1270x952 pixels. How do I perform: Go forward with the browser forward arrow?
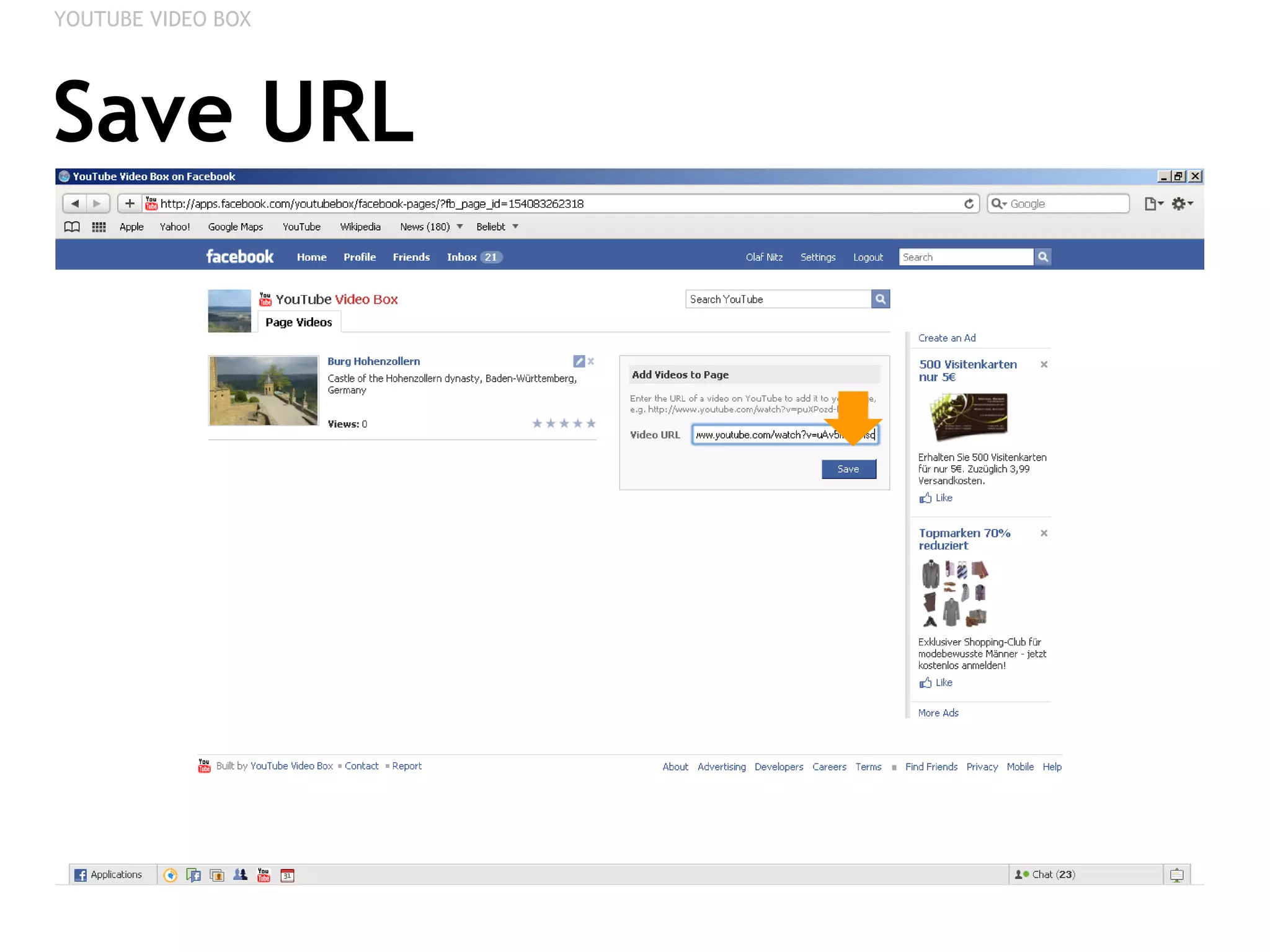point(97,203)
